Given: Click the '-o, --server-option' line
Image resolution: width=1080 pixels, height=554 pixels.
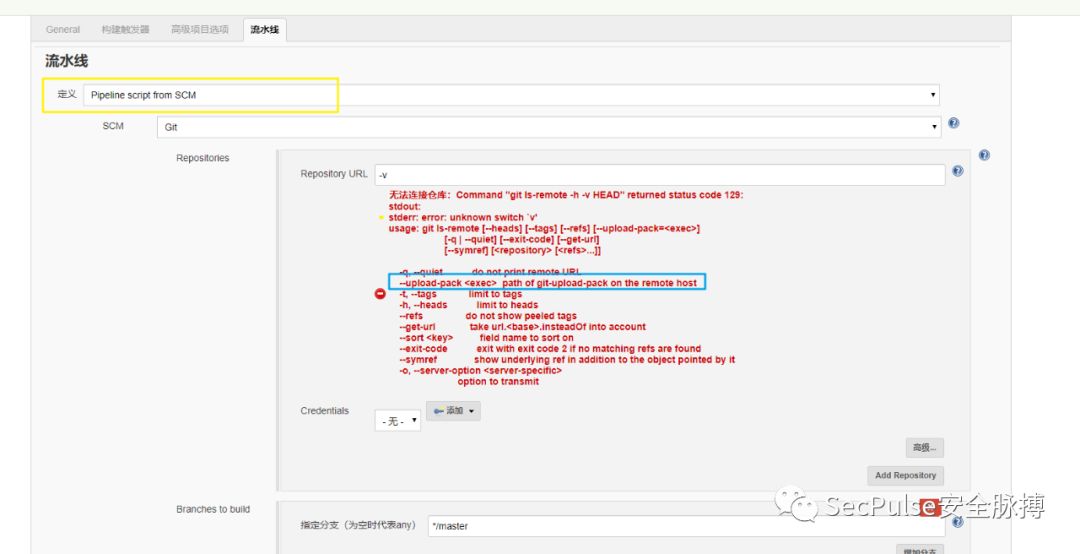Looking at the screenshot, I should 480,371.
